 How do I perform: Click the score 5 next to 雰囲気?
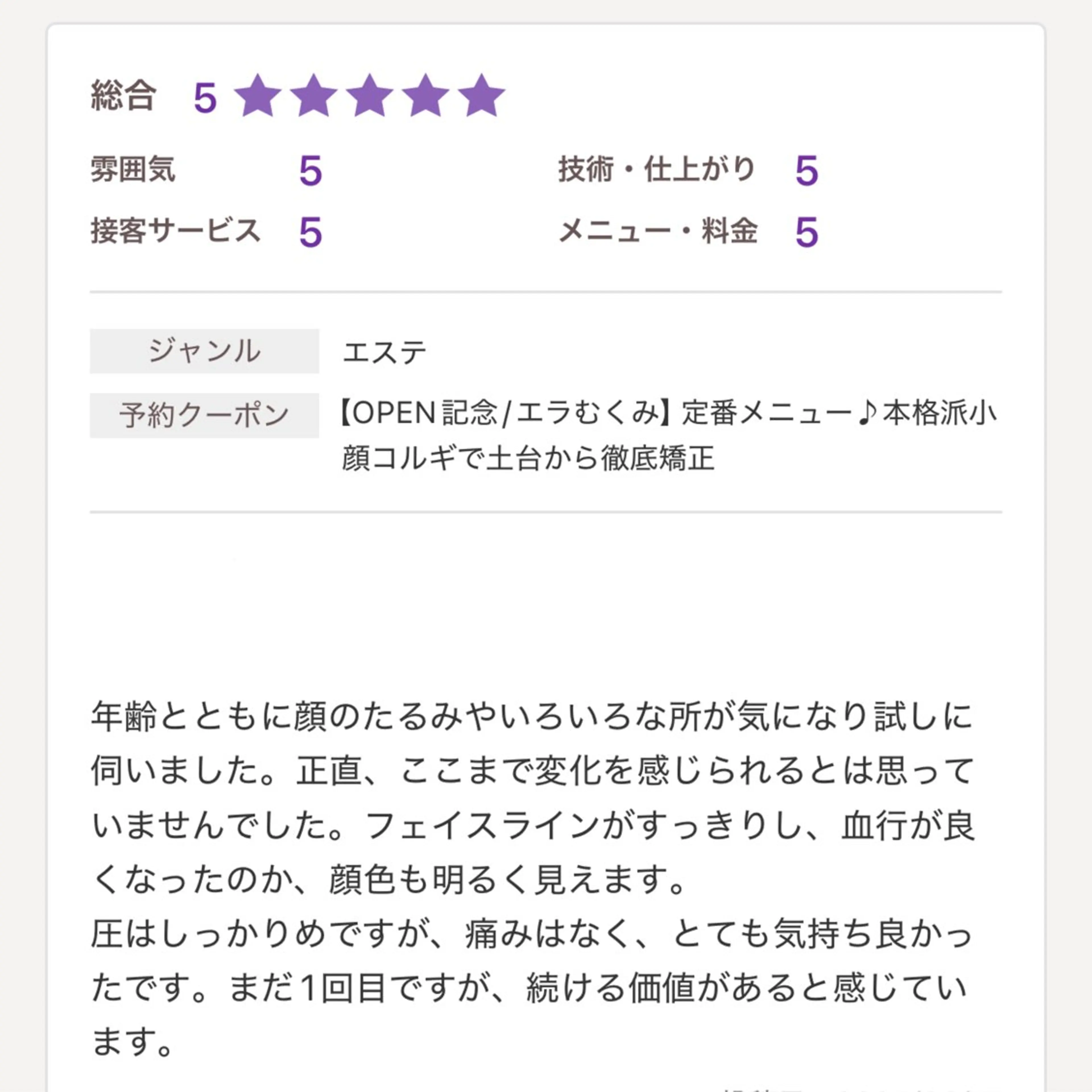click(x=310, y=171)
